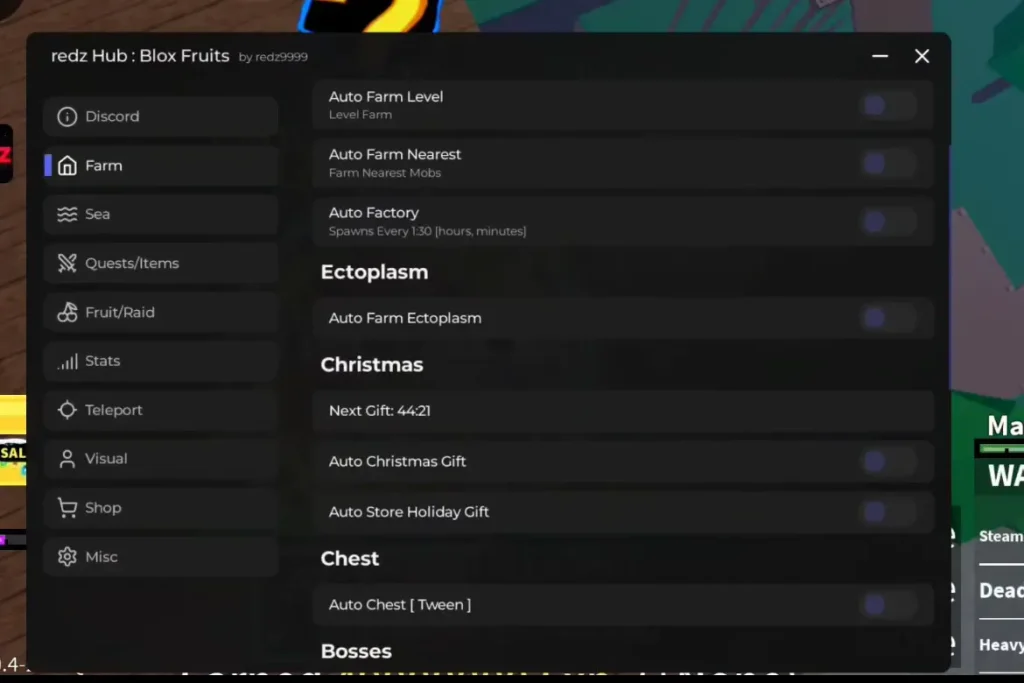Open the Visual tab label

pyautogui.click(x=106, y=459)
